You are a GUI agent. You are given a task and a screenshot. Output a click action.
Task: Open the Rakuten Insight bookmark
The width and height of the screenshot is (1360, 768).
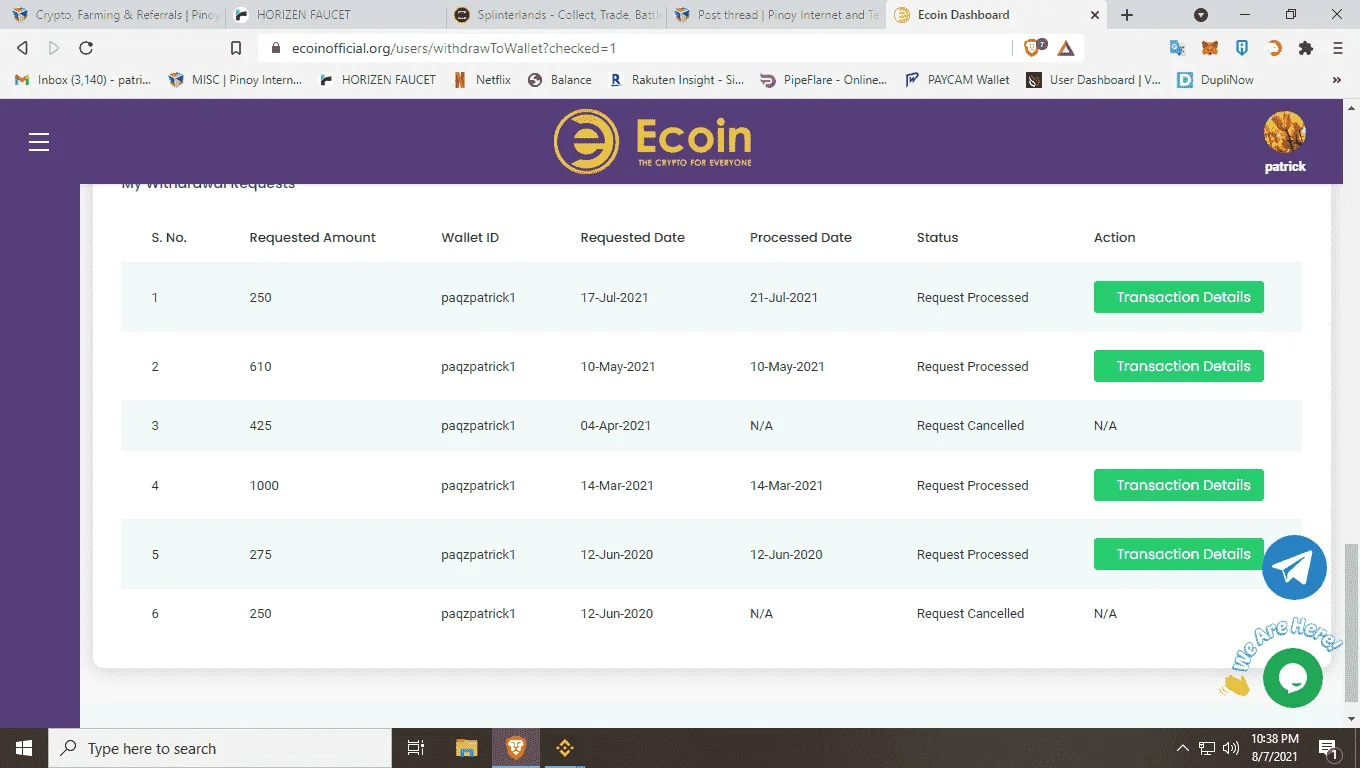tap(675, 80)
